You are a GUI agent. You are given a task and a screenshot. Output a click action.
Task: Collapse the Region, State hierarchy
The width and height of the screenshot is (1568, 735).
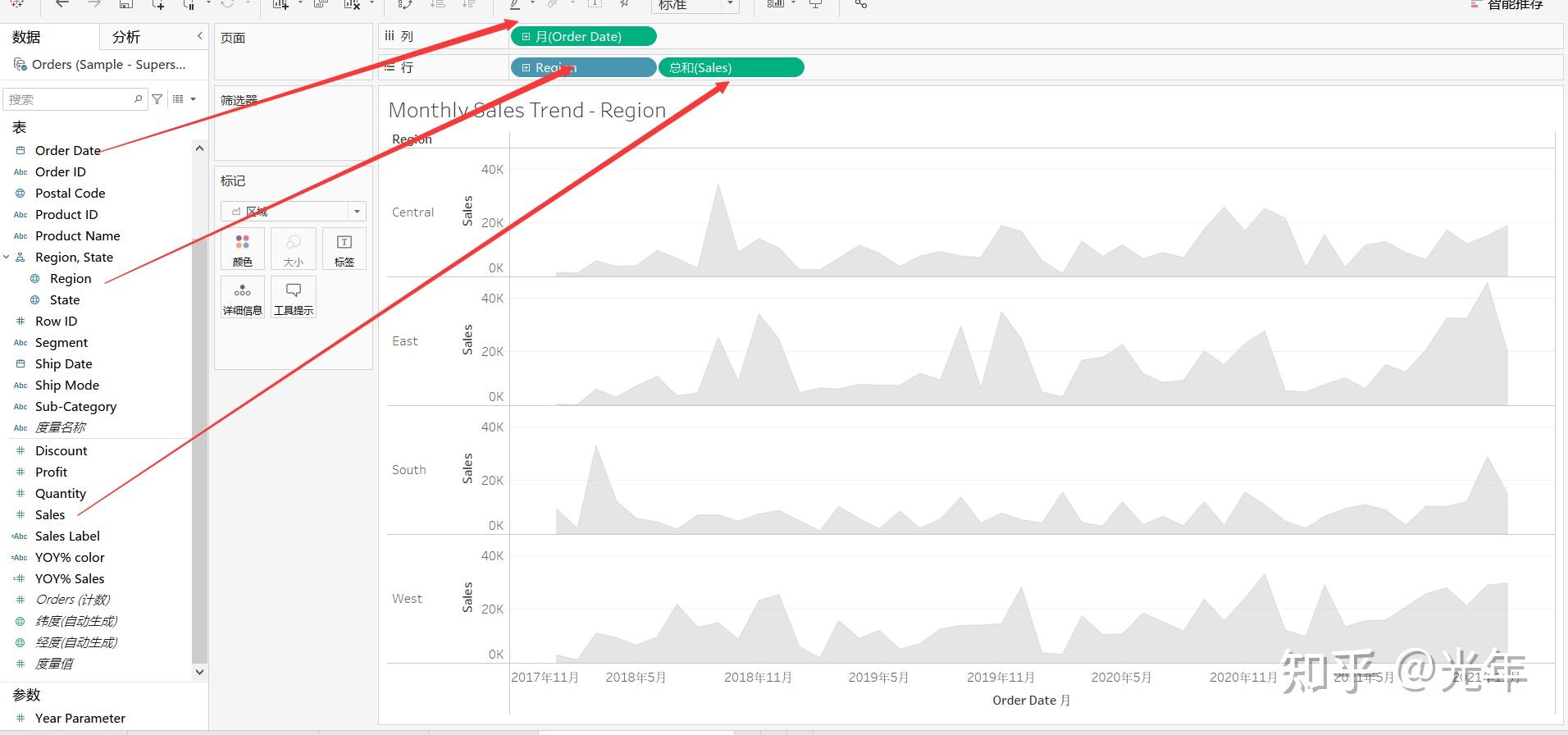pos(7,257)
